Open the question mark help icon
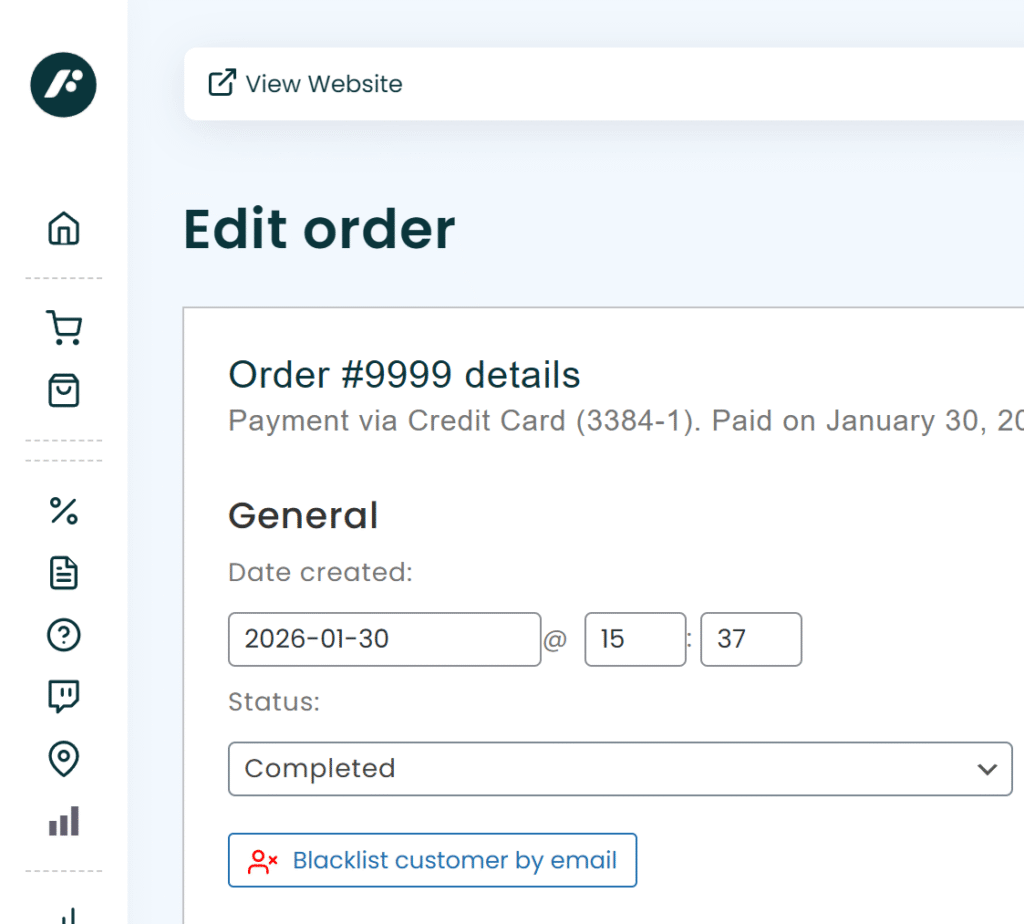 click(64, 635)
